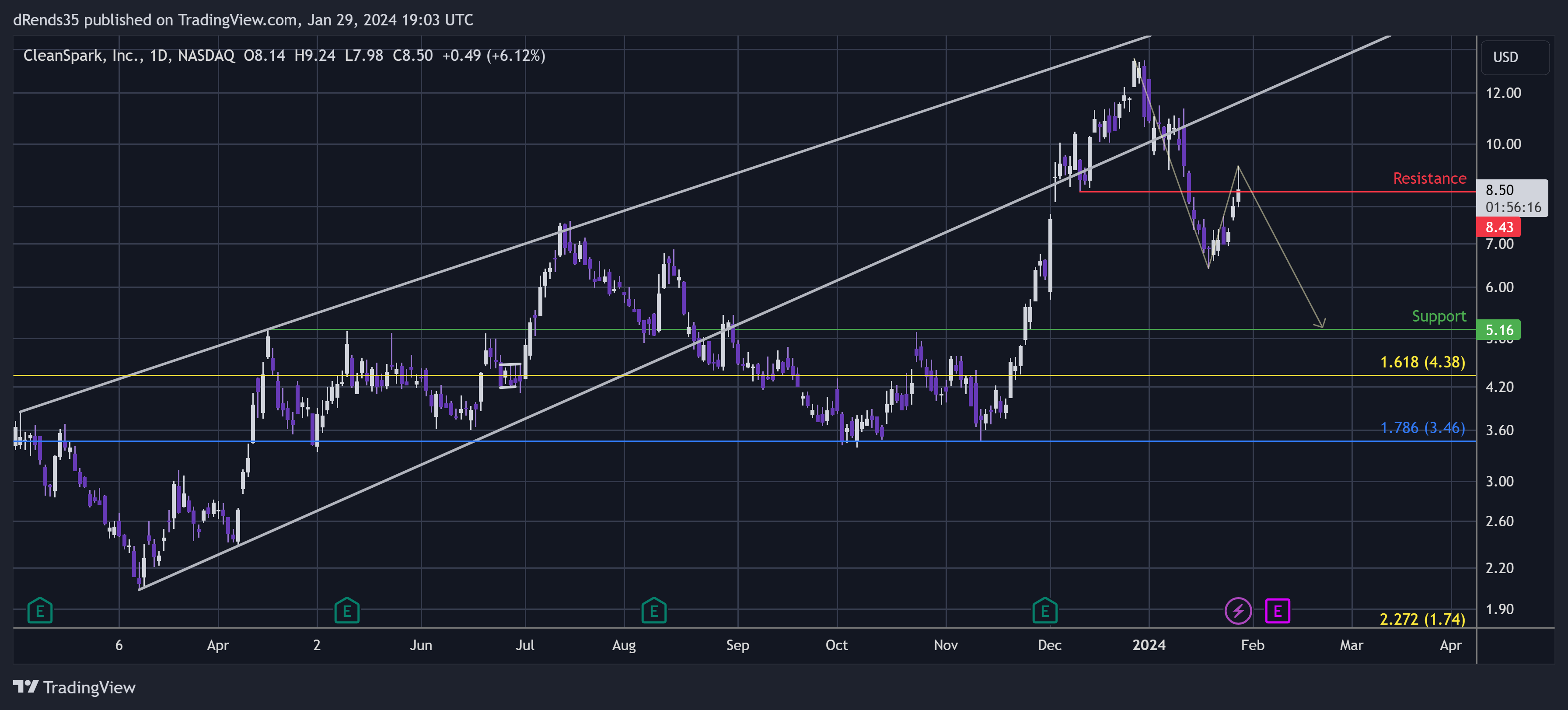Click the earnings icon near the May 2 date
Screen dimensions: 1568x710
coord(347,610)
